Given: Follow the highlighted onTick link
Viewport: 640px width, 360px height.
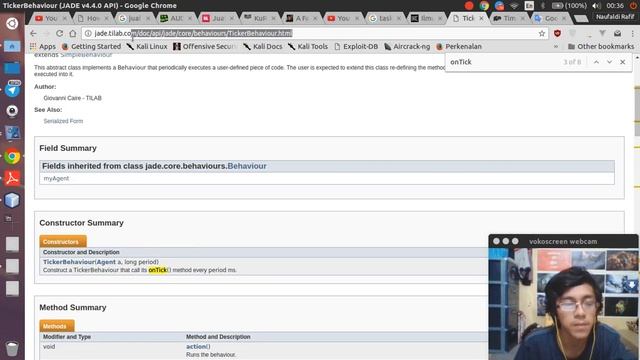Looking at the screenshot, I should 158,270.
